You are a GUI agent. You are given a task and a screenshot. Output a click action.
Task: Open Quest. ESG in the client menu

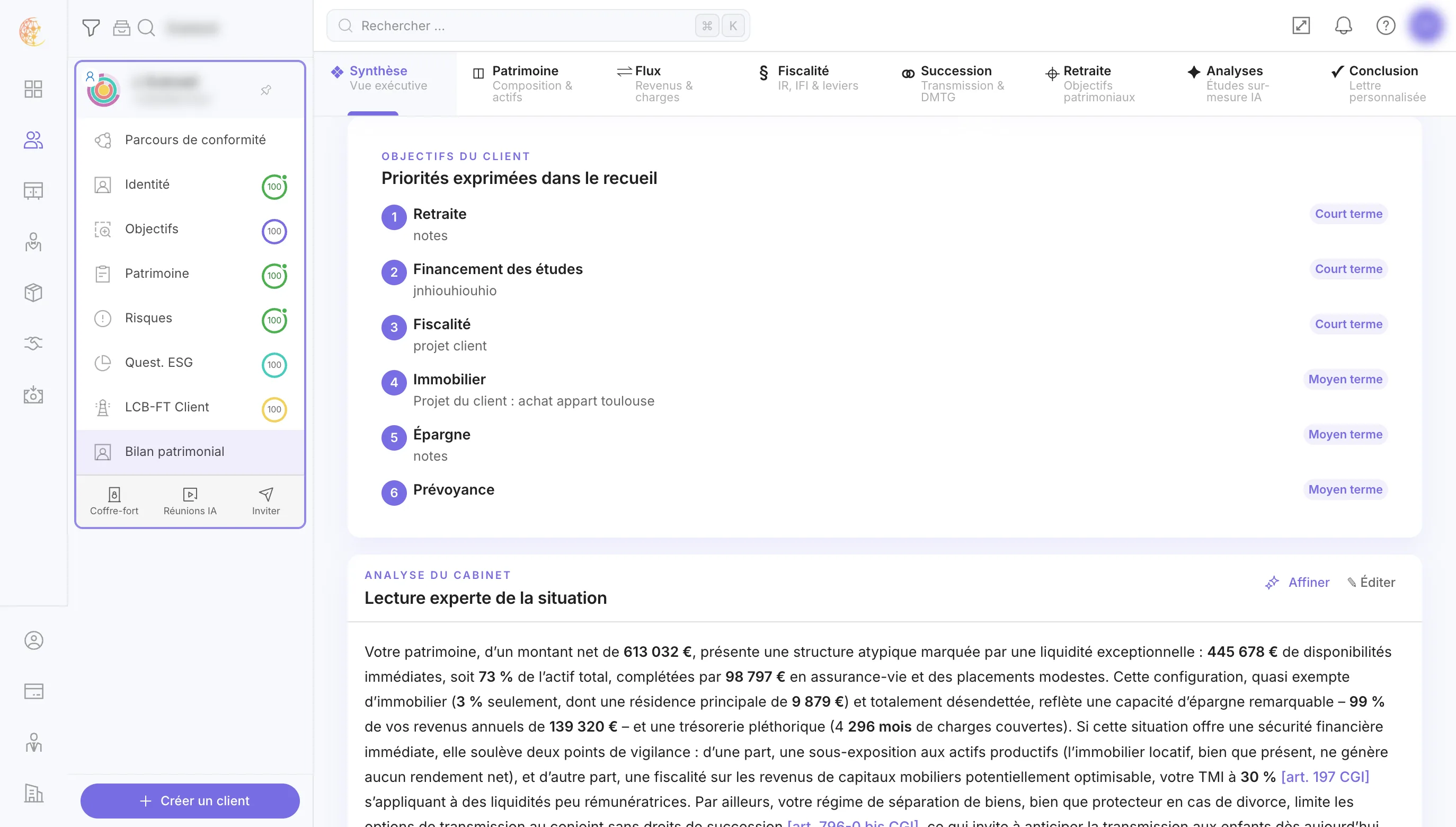tap(190, 363)
